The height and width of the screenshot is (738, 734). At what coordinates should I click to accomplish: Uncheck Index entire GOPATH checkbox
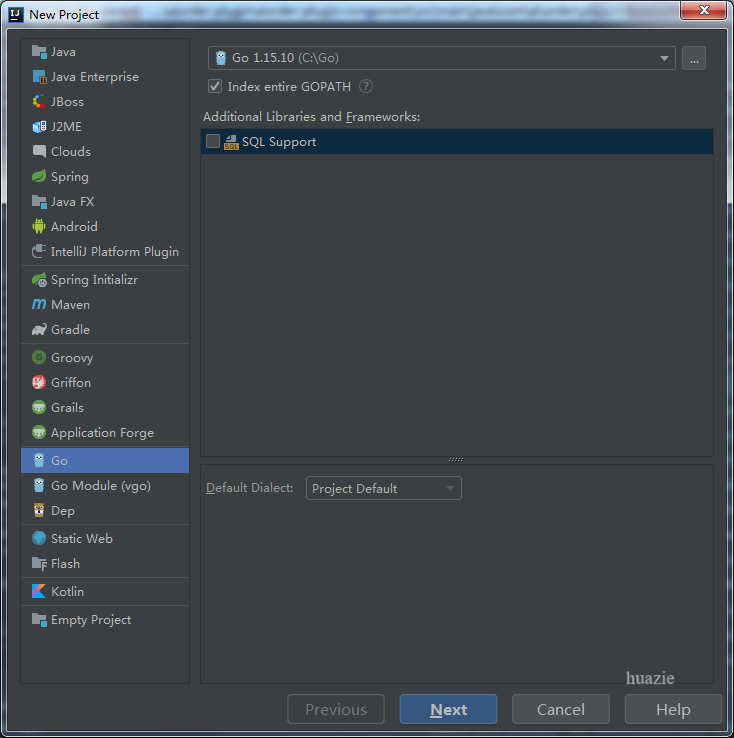click(215, 86)
